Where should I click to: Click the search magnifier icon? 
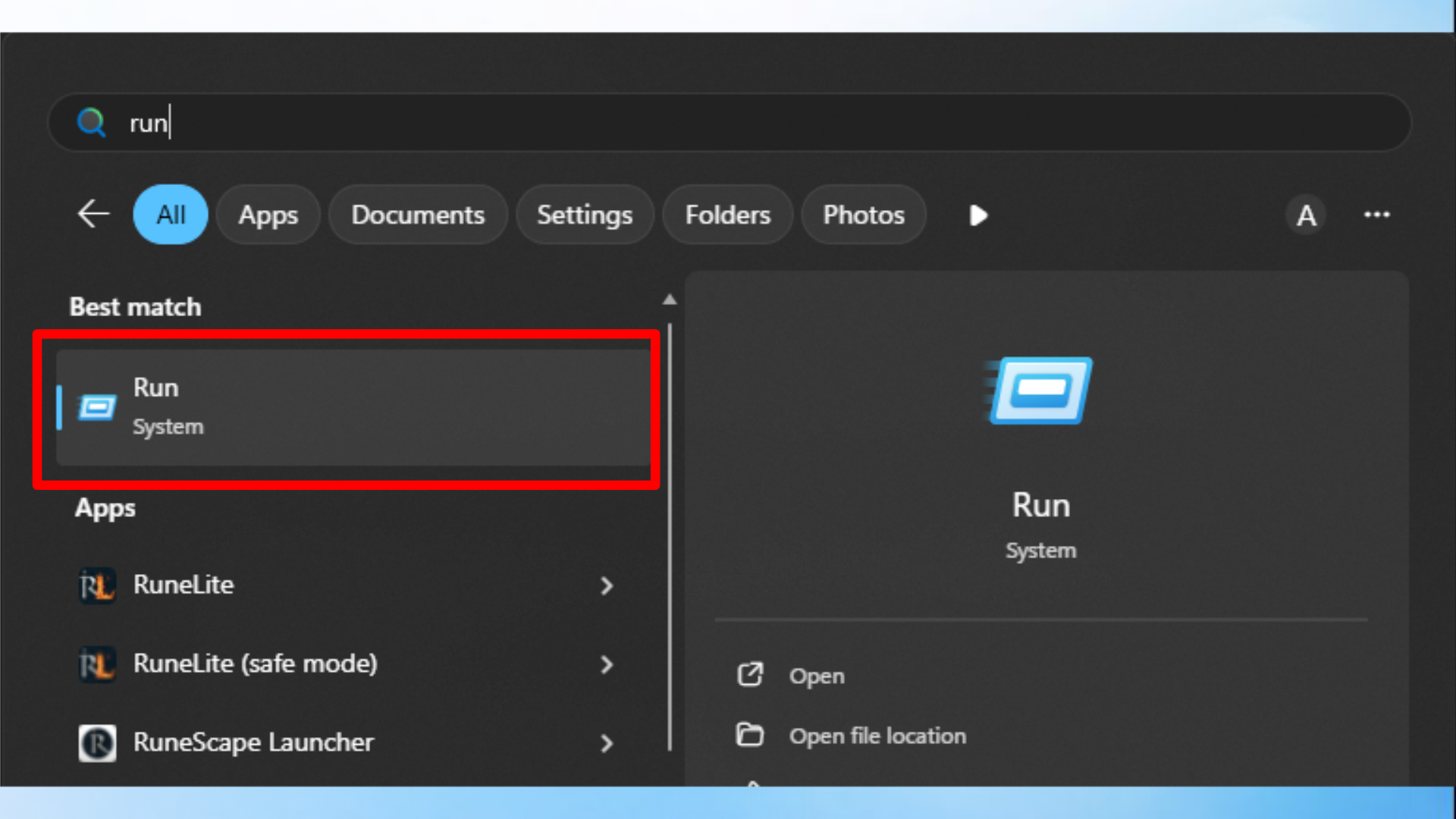[91, 122]
